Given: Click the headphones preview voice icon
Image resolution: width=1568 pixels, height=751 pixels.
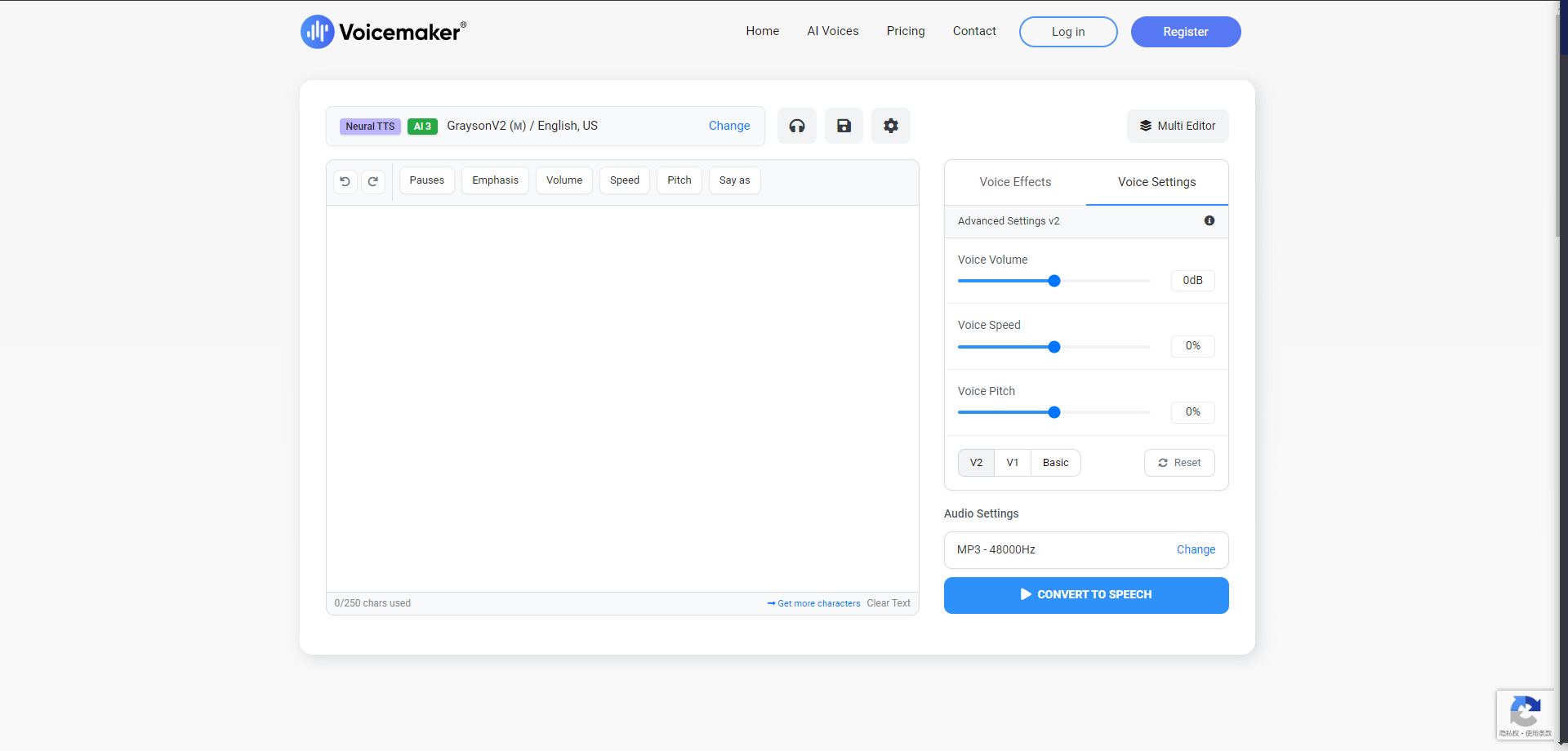Looking at the screenshot, I should coord(796,126).
